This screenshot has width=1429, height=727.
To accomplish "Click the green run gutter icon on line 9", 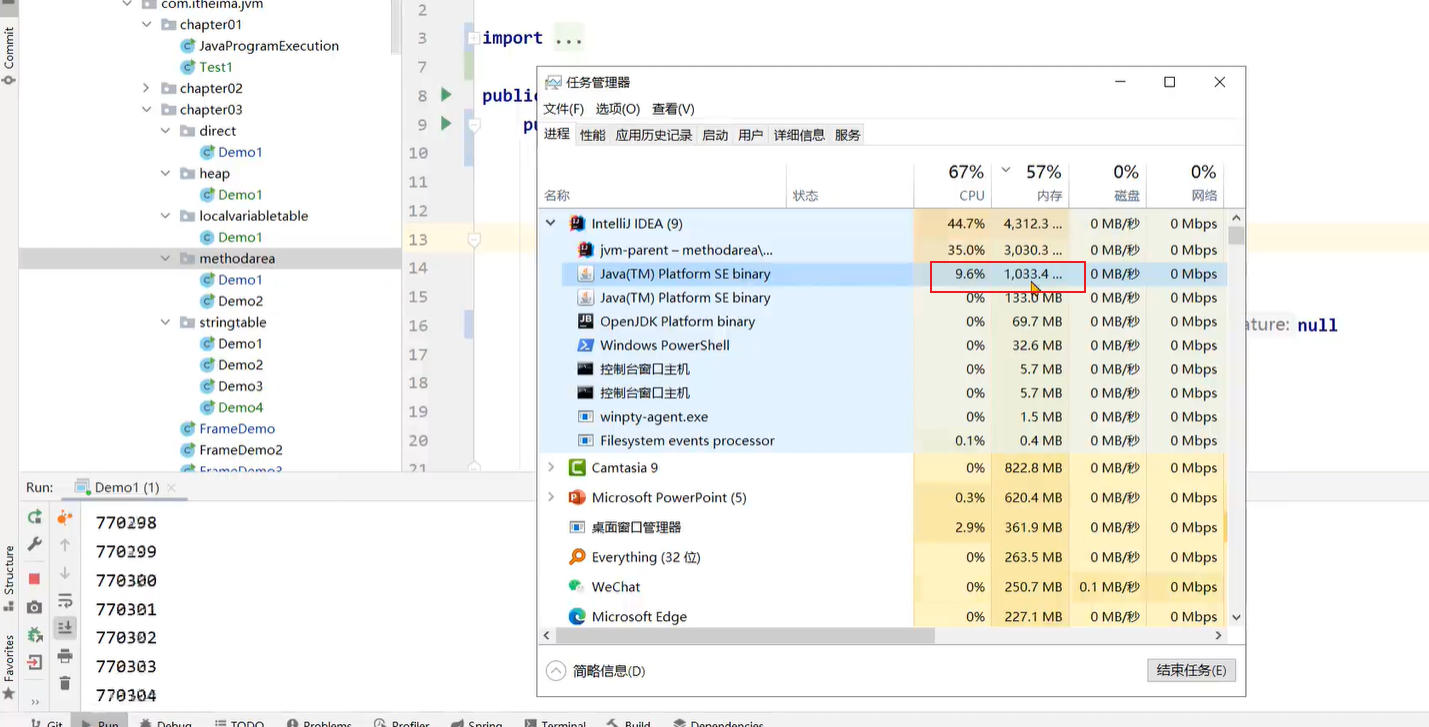I will coord(446,123).
